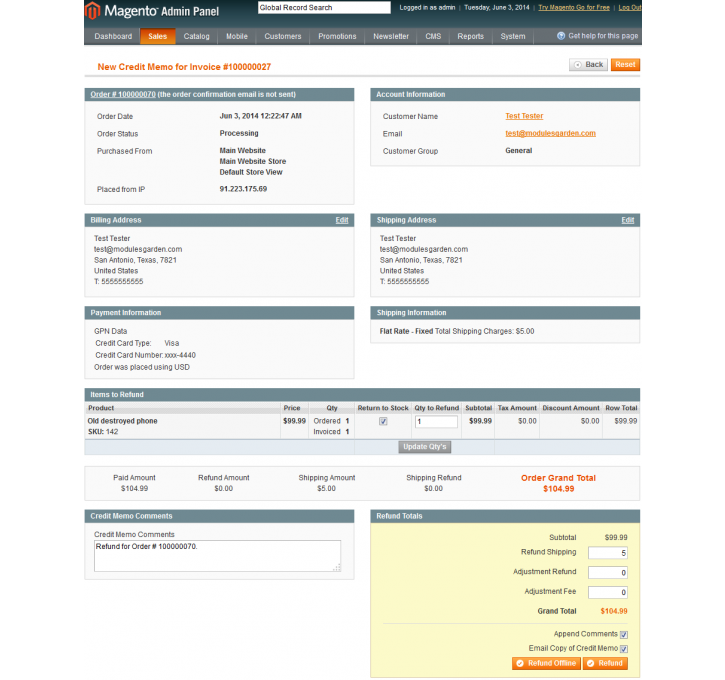
Task: Edit the Billing Address
Action: pyautogui.click(x=342, y=220)
